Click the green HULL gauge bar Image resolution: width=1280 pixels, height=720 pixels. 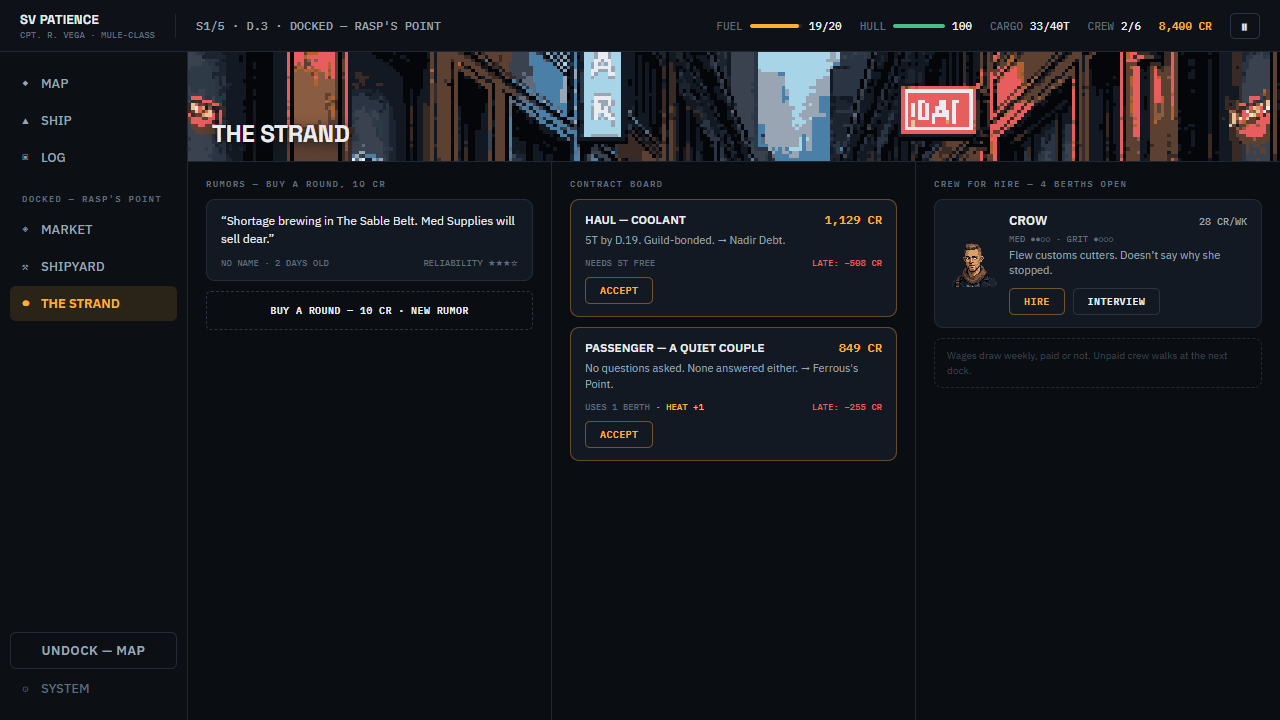point(918,26)
